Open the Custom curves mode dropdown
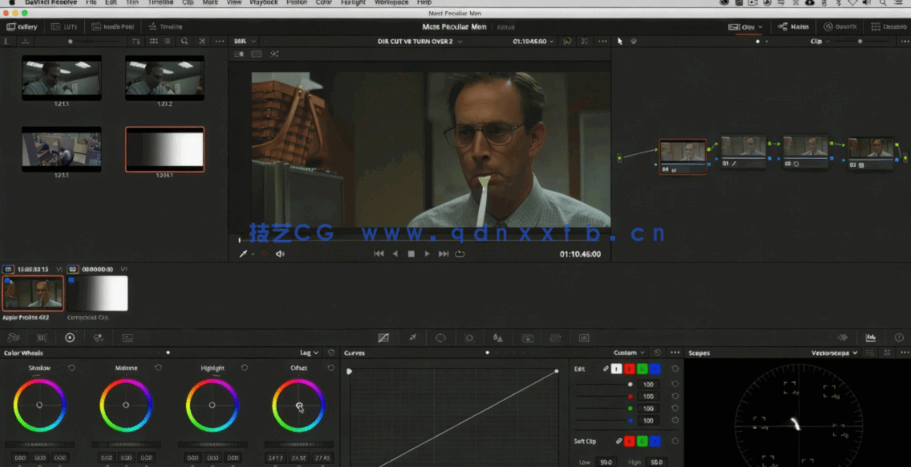The width and height of the screenshot is (911, 467). [629, 353]
